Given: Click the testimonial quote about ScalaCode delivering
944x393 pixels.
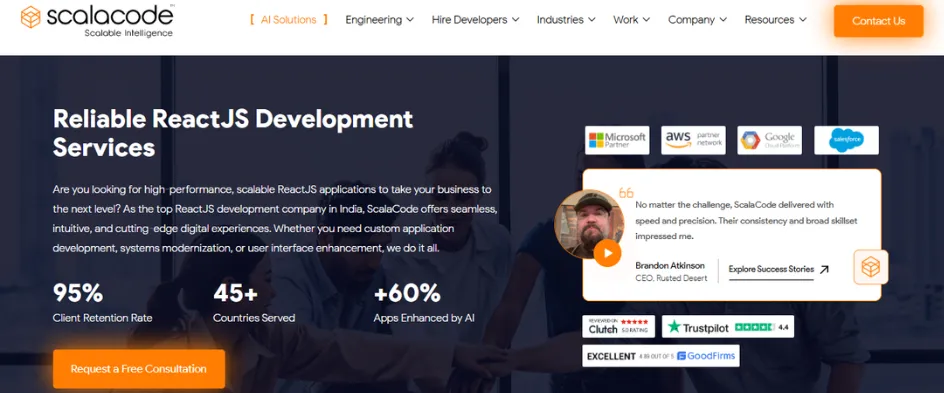Looking at the screenshot, I should coord(747,220).
